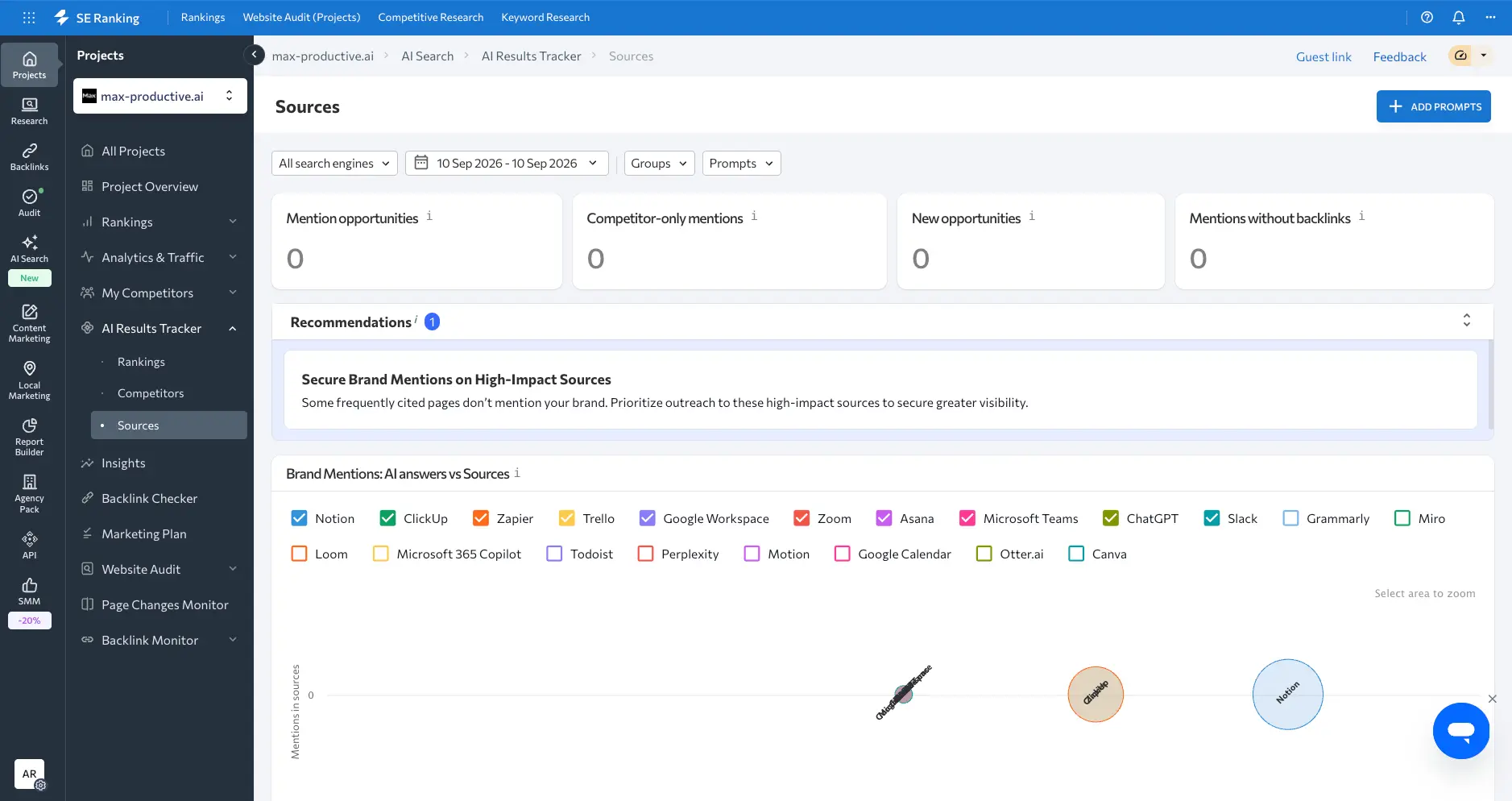
Task: Open more options ellipsis in header
Action: (1490, 17)
